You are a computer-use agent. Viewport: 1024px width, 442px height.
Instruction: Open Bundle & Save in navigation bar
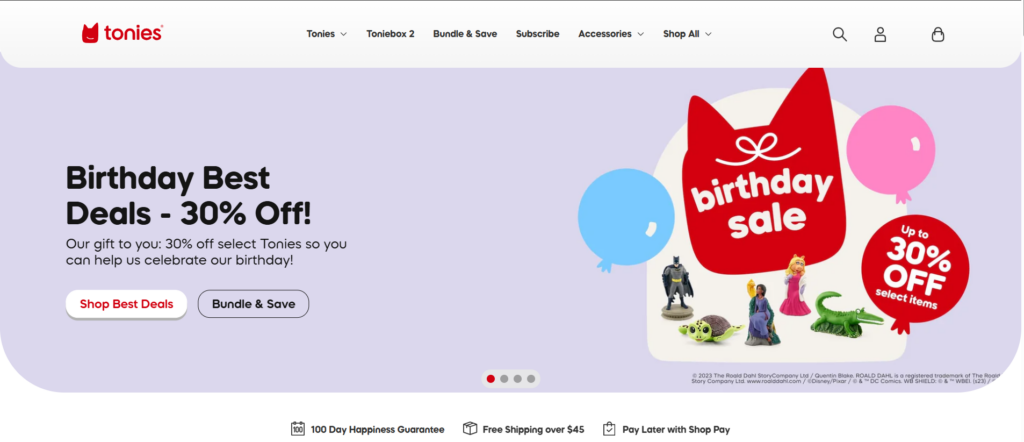point(465,34)
